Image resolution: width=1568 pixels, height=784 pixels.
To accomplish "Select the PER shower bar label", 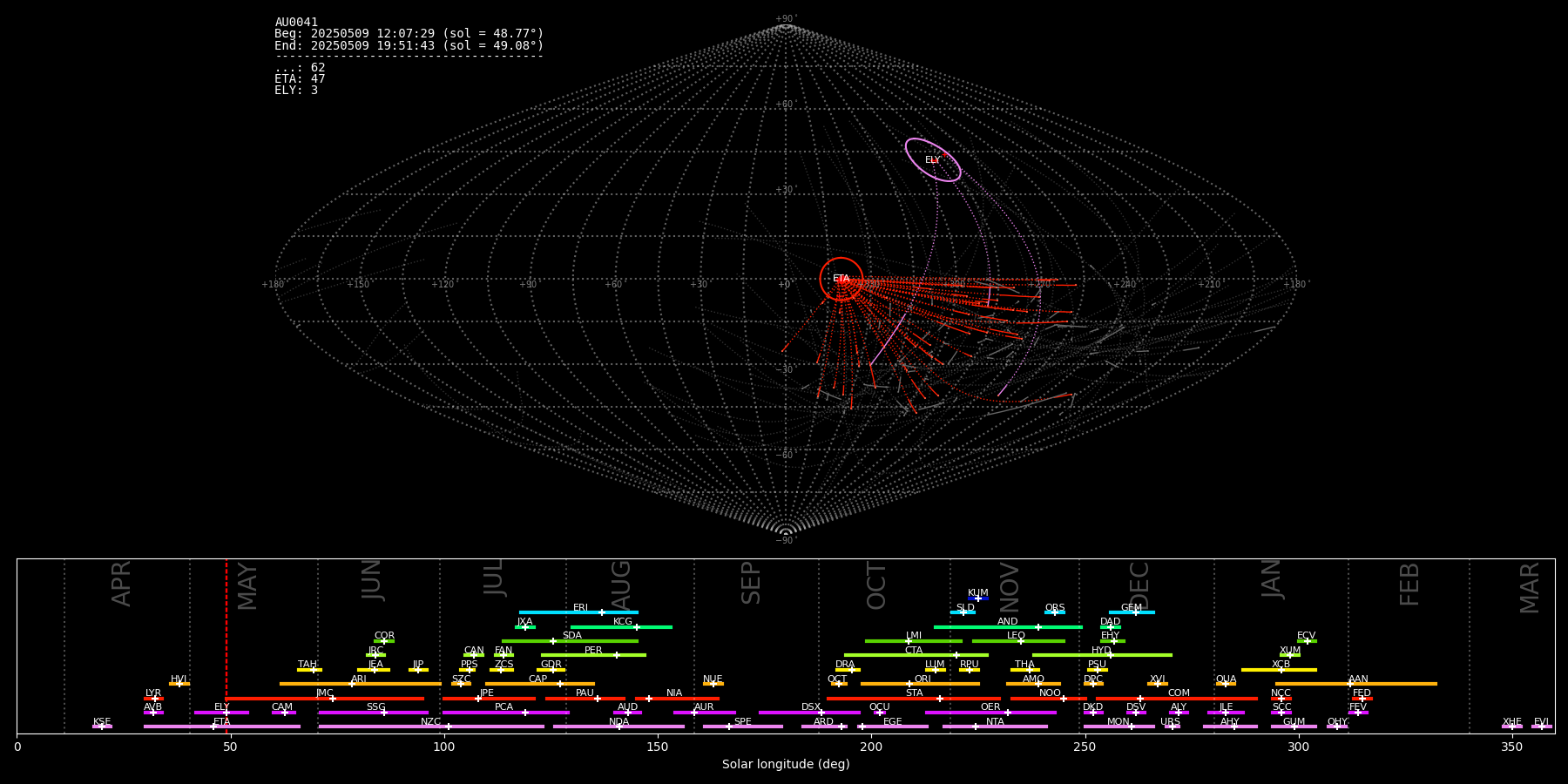I will tap(593, 651).
